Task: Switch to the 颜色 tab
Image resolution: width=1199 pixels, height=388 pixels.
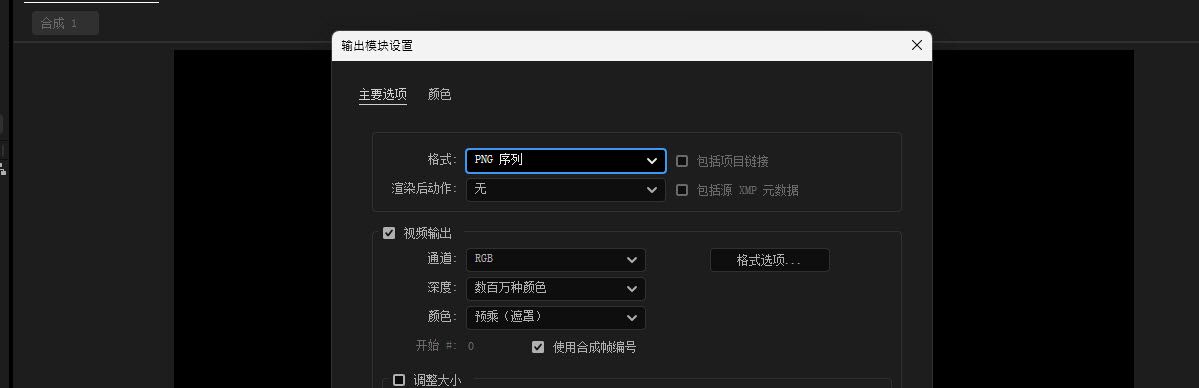Action: pos(440,95)
